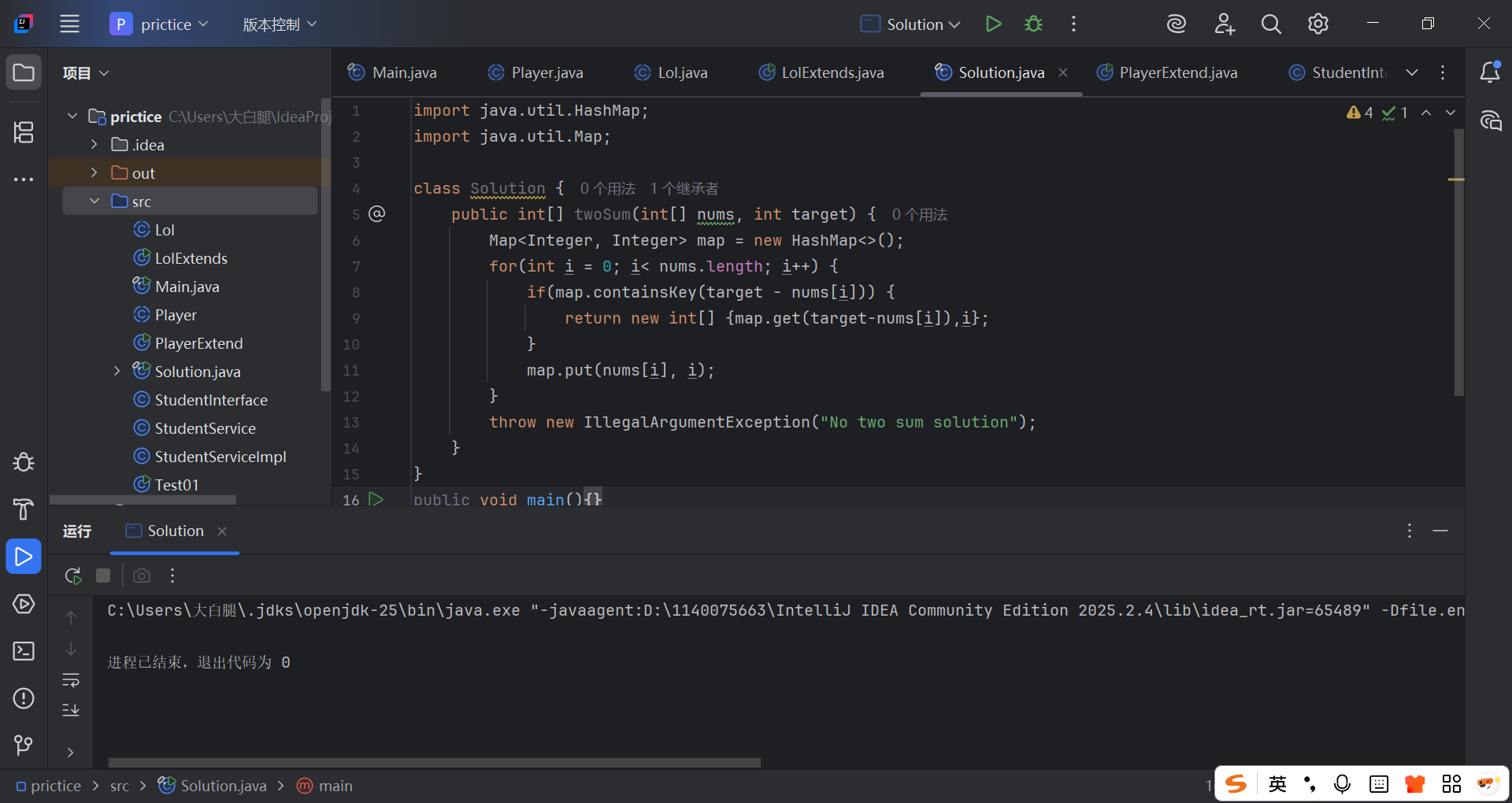Viewport: 1512px width, 803px height.
Task: Open the Solution run configuration dropdown
Action: point(911,24)
